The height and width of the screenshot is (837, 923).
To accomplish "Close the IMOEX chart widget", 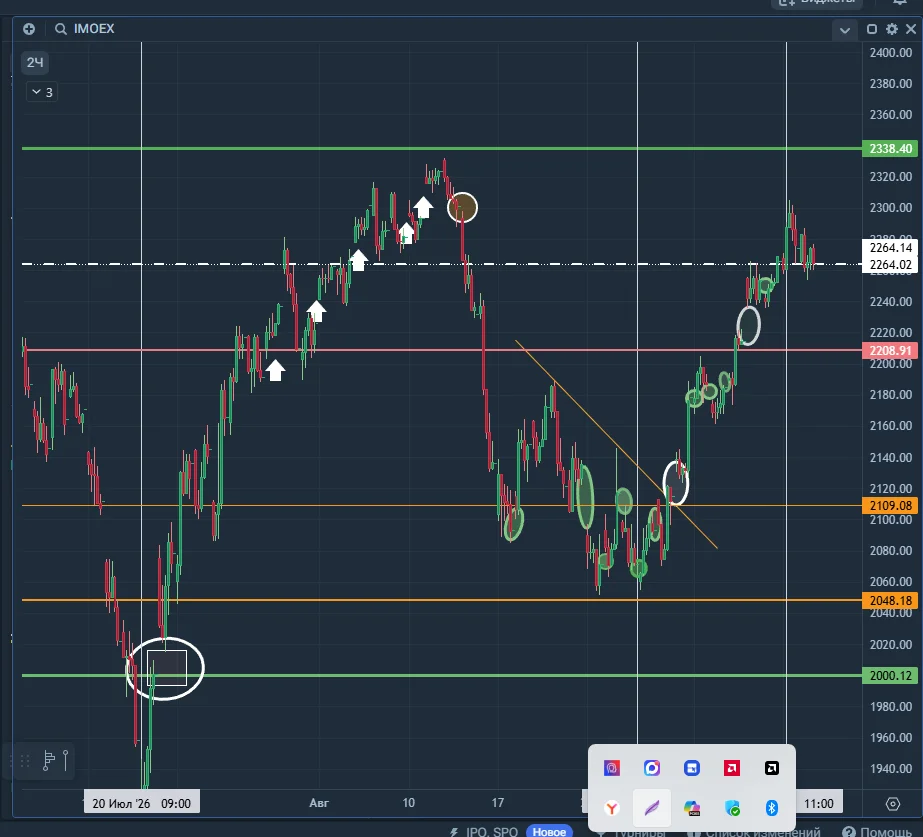I will coord(911,29).
